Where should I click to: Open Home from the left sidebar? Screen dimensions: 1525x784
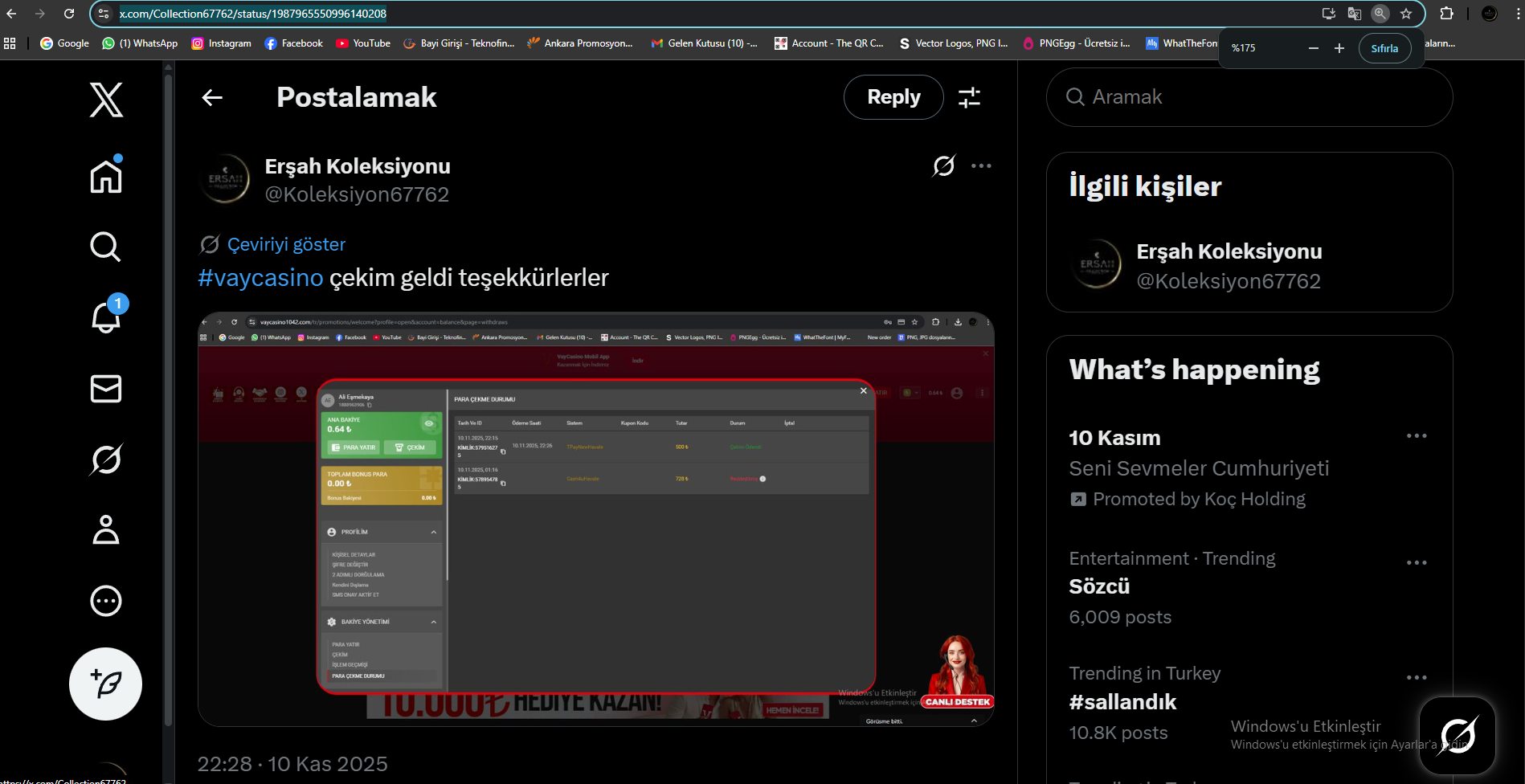(x=105, y=175)
